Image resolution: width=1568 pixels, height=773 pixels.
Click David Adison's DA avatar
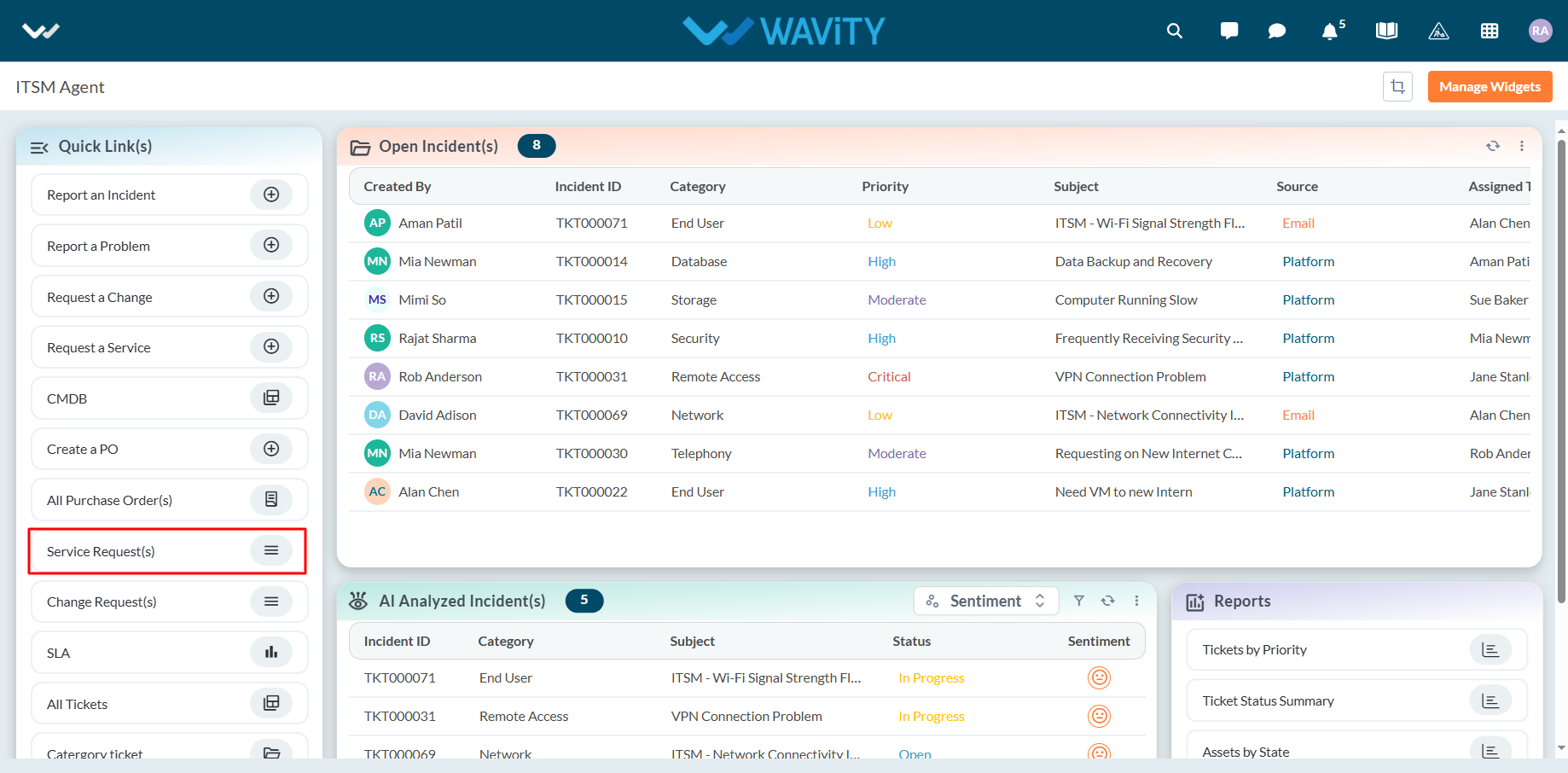(377, 415)
